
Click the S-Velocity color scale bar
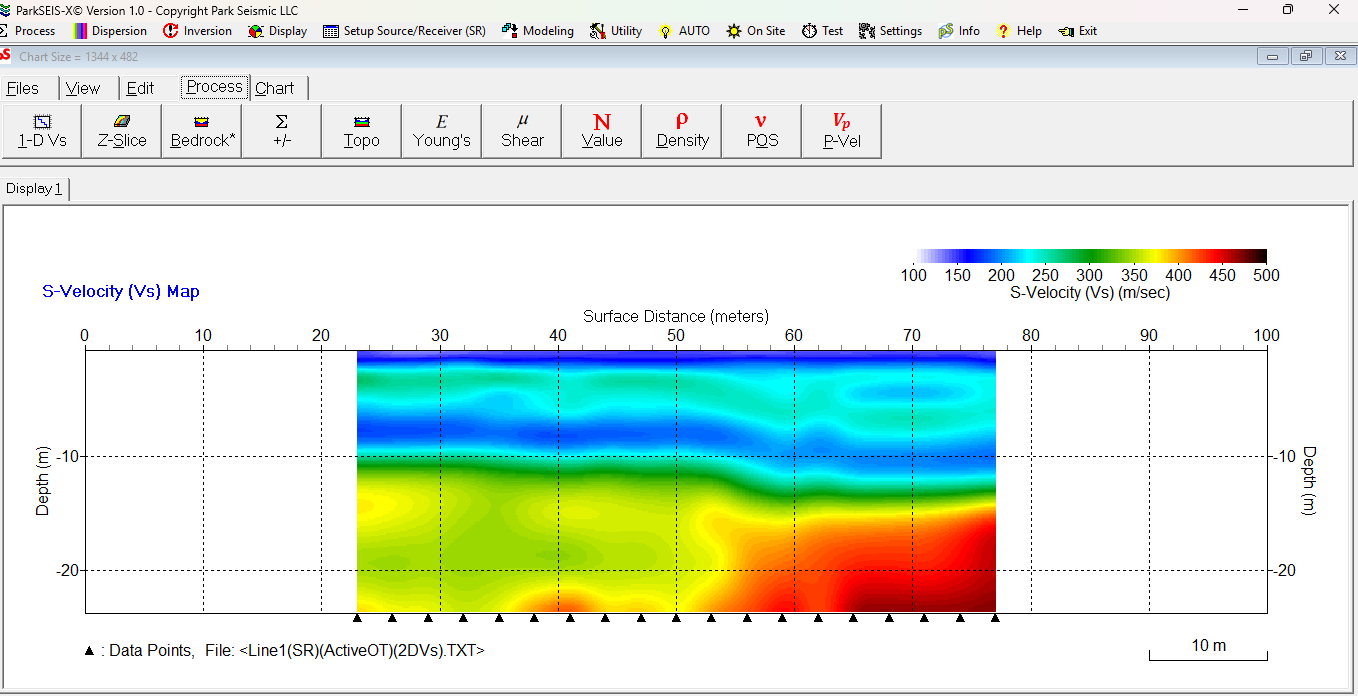[x=1091, y=256]
